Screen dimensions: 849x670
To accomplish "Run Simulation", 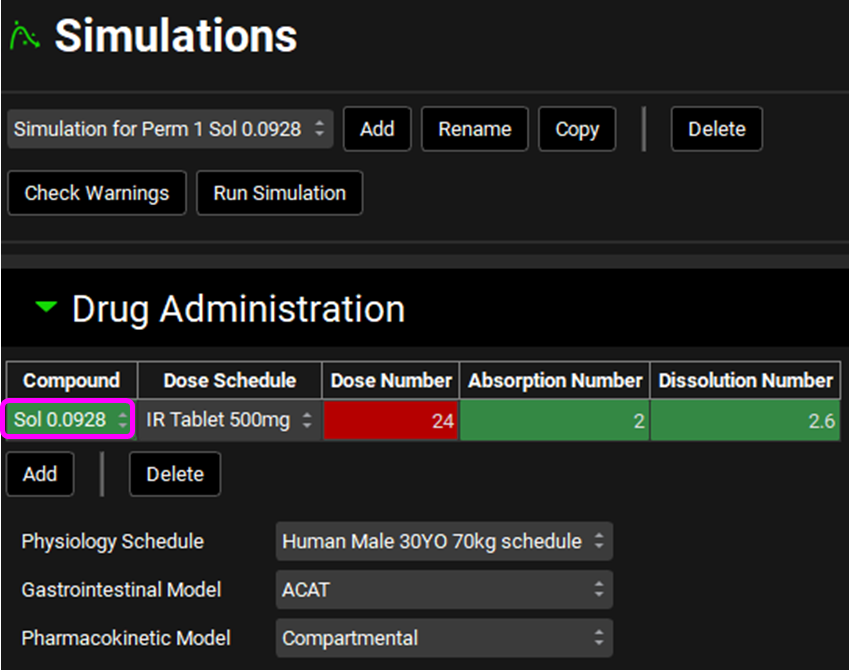I will click(279, 193).
